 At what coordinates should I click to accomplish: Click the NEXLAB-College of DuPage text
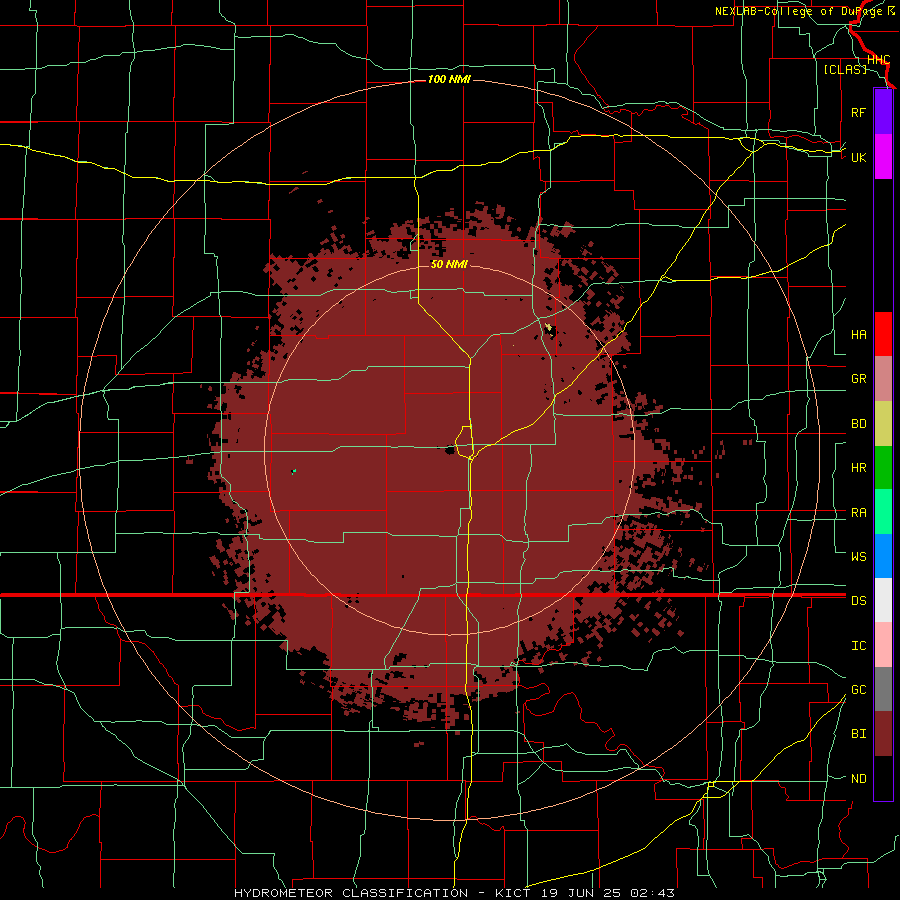pos(800,11)
